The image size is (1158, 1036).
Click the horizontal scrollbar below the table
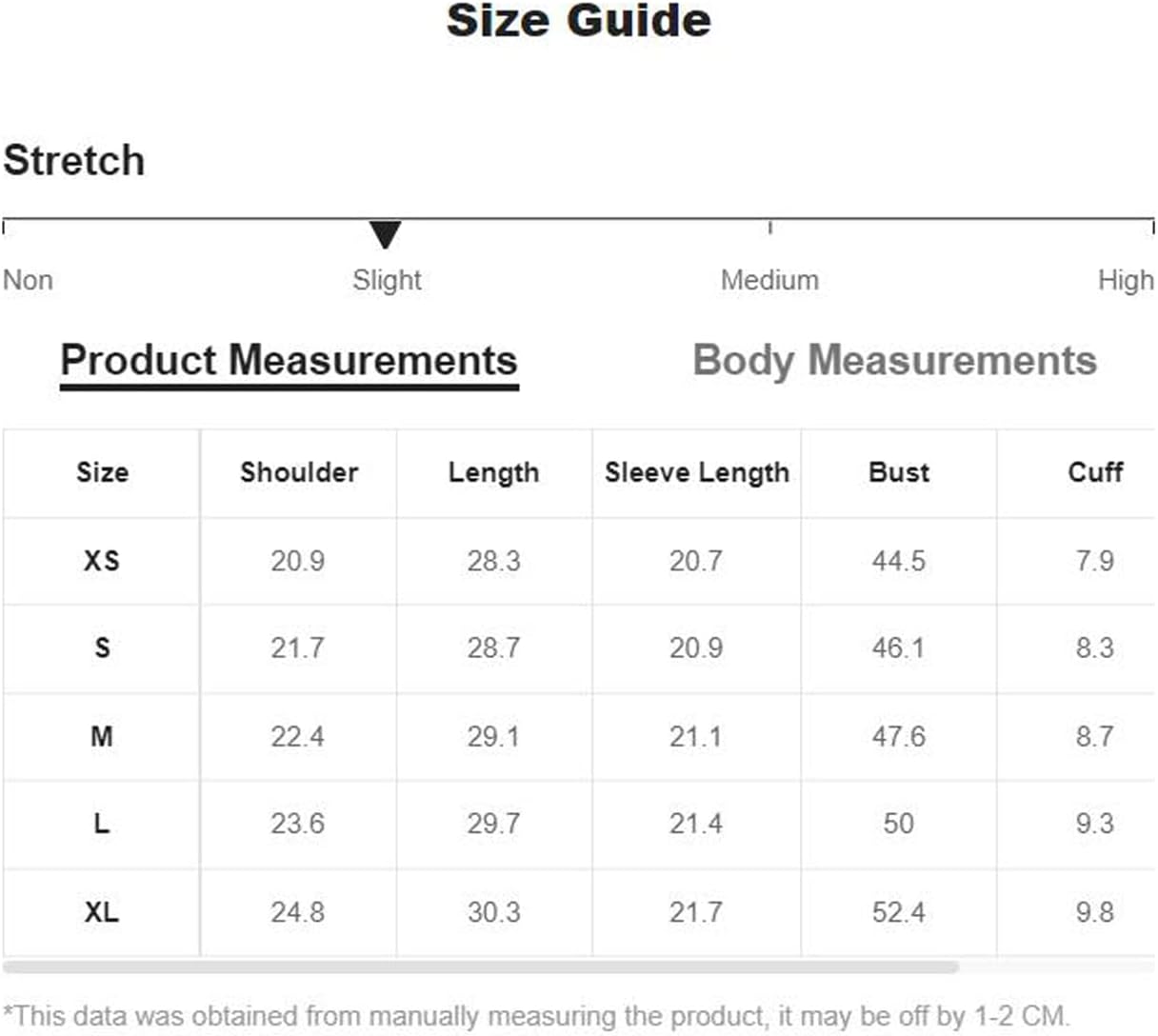pos(480,967)
